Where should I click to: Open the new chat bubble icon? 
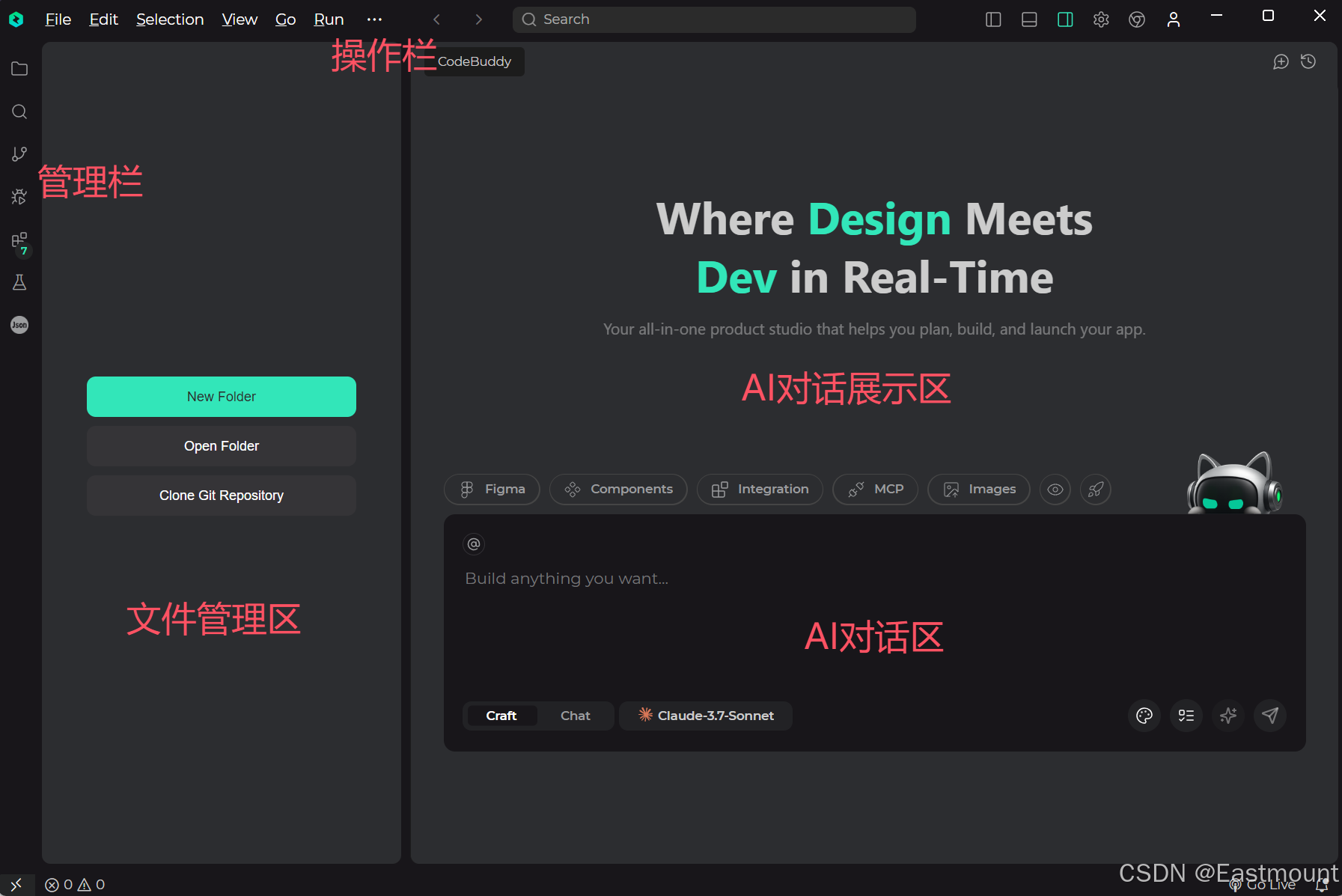point(1282,61)
